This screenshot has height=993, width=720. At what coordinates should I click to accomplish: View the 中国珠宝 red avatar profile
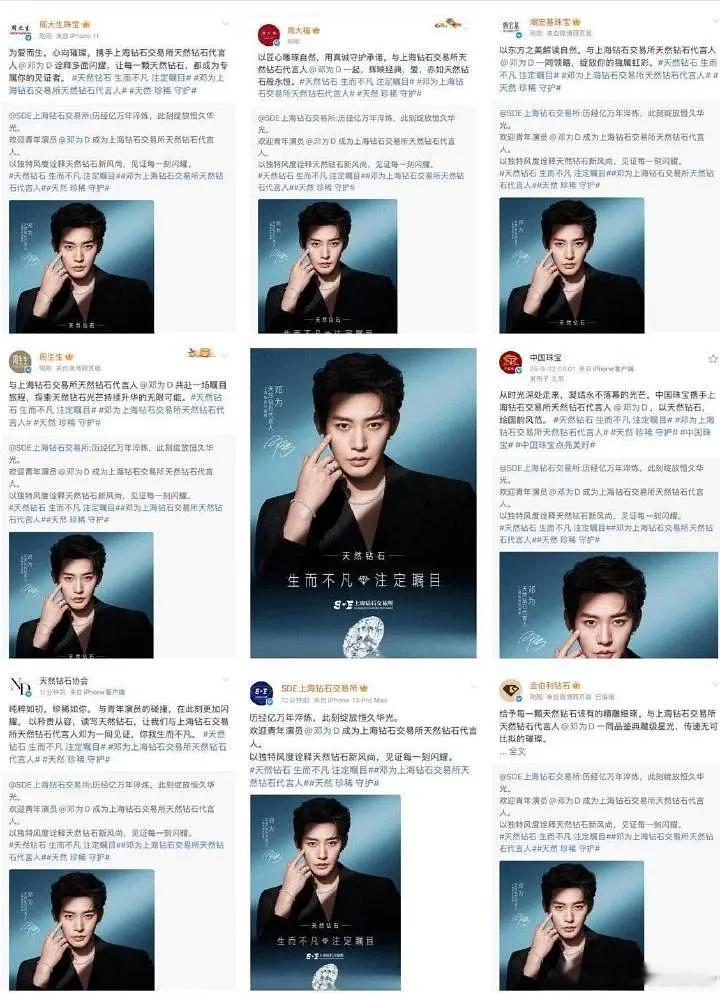pyautogui.click(x=510, y=362)
